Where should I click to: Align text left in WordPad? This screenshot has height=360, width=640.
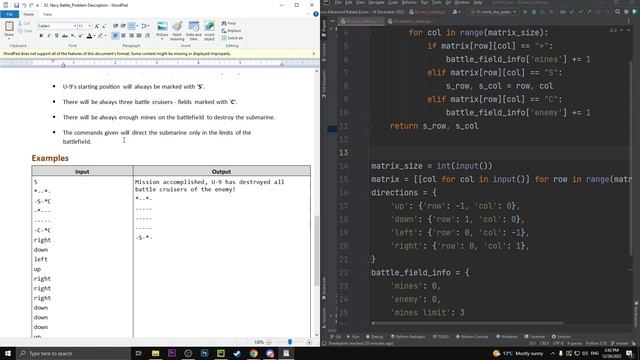pos(116,36)
